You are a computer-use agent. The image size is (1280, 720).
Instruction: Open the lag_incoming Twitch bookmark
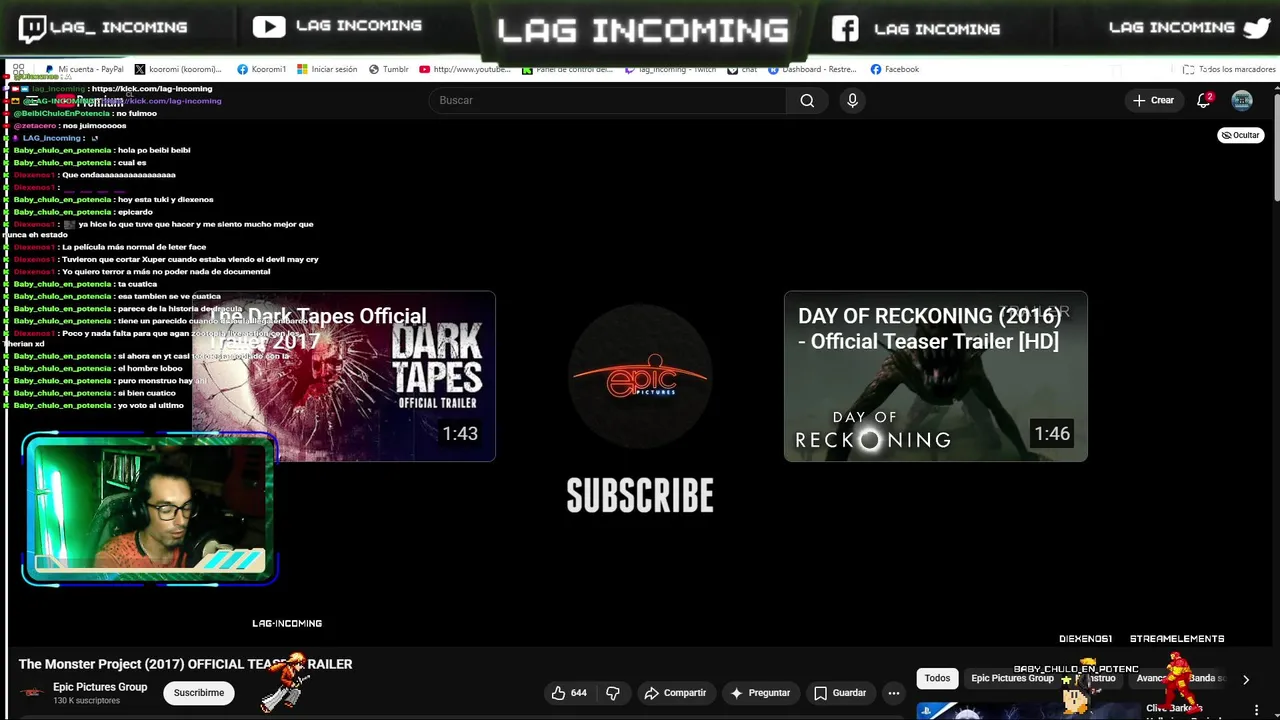pos(670,69)
